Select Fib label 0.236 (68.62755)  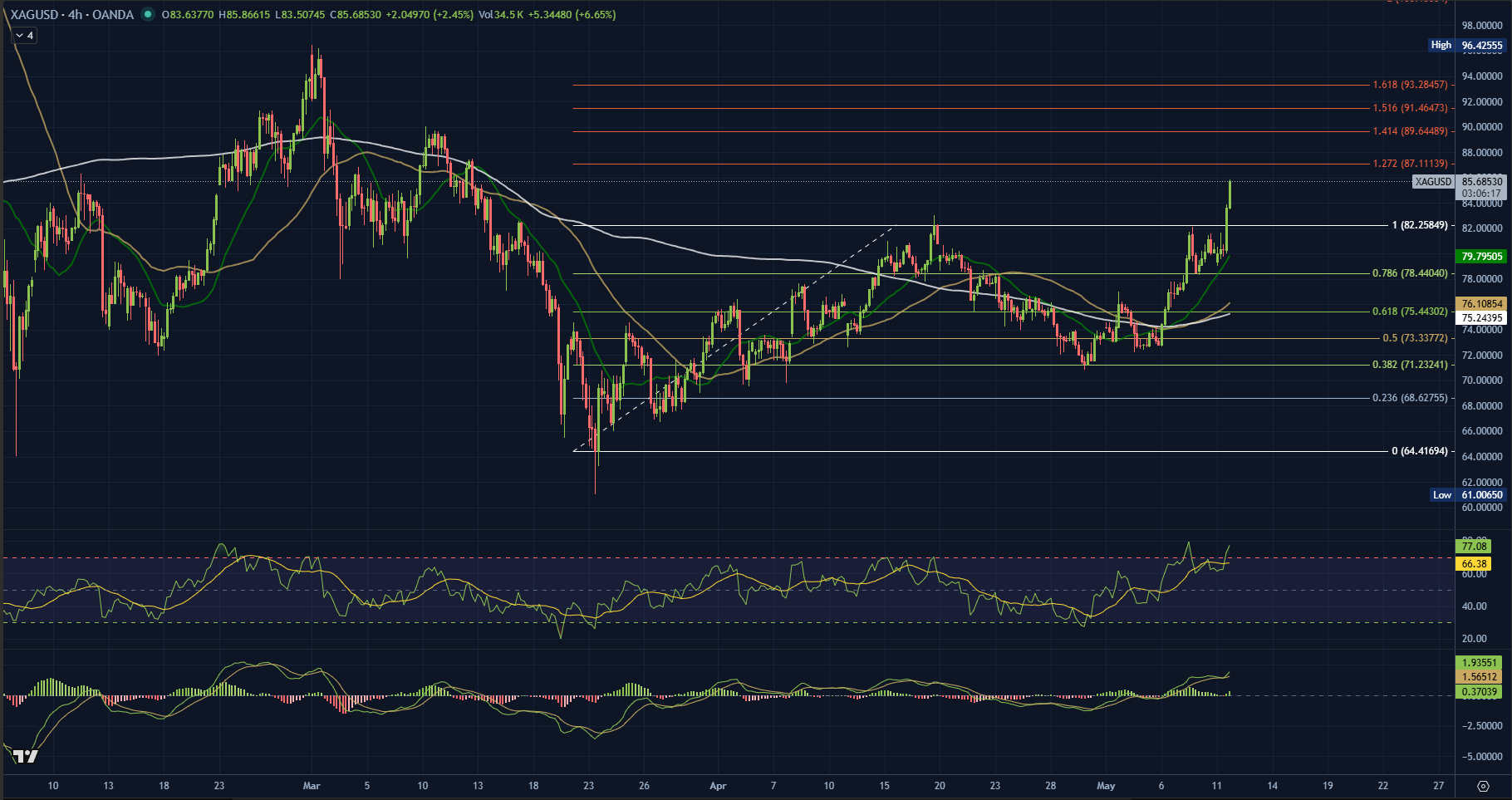(x=1410, y=398)
